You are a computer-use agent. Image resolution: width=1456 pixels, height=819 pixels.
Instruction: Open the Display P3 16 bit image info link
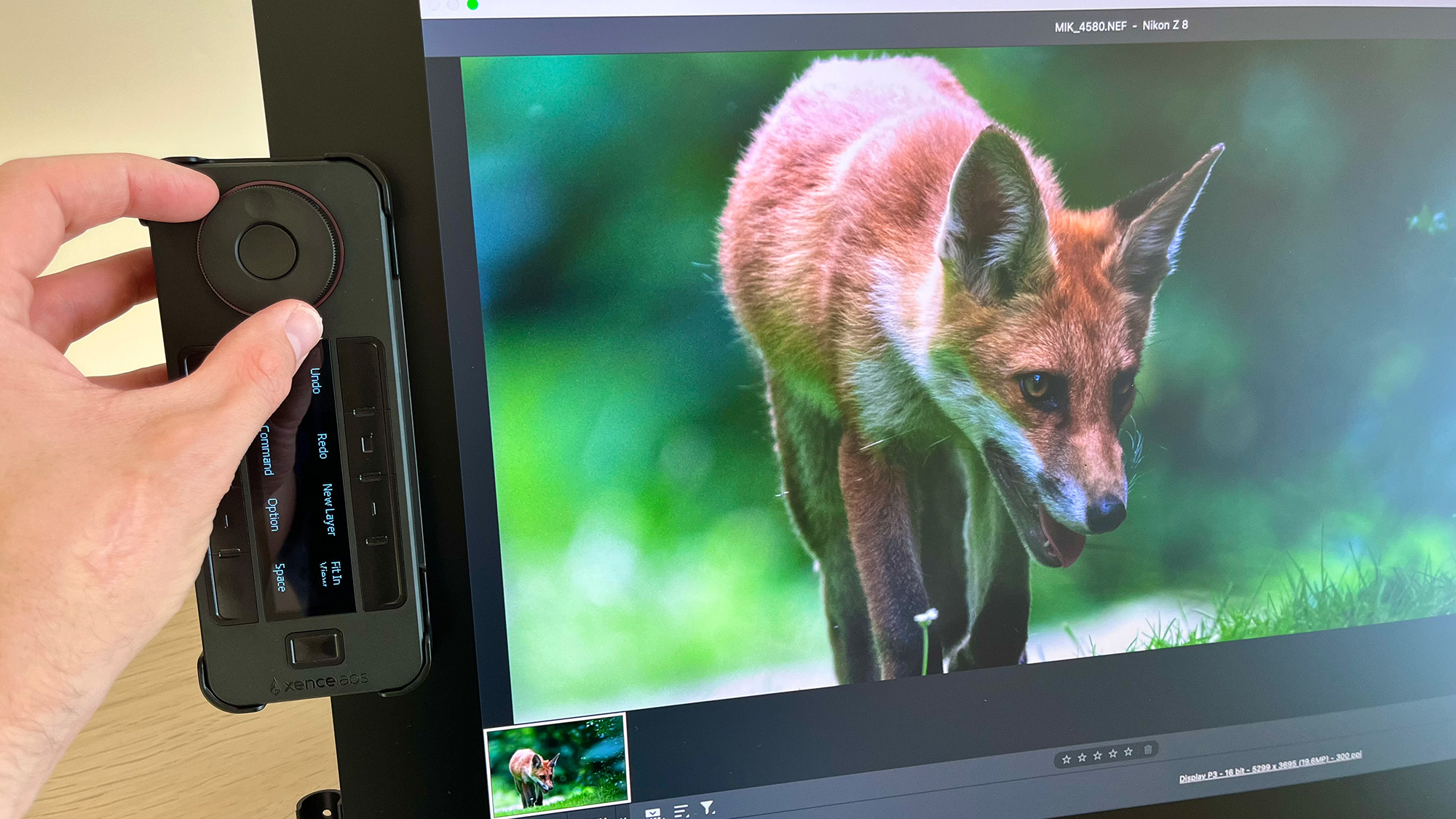(x=1270, y=767)
